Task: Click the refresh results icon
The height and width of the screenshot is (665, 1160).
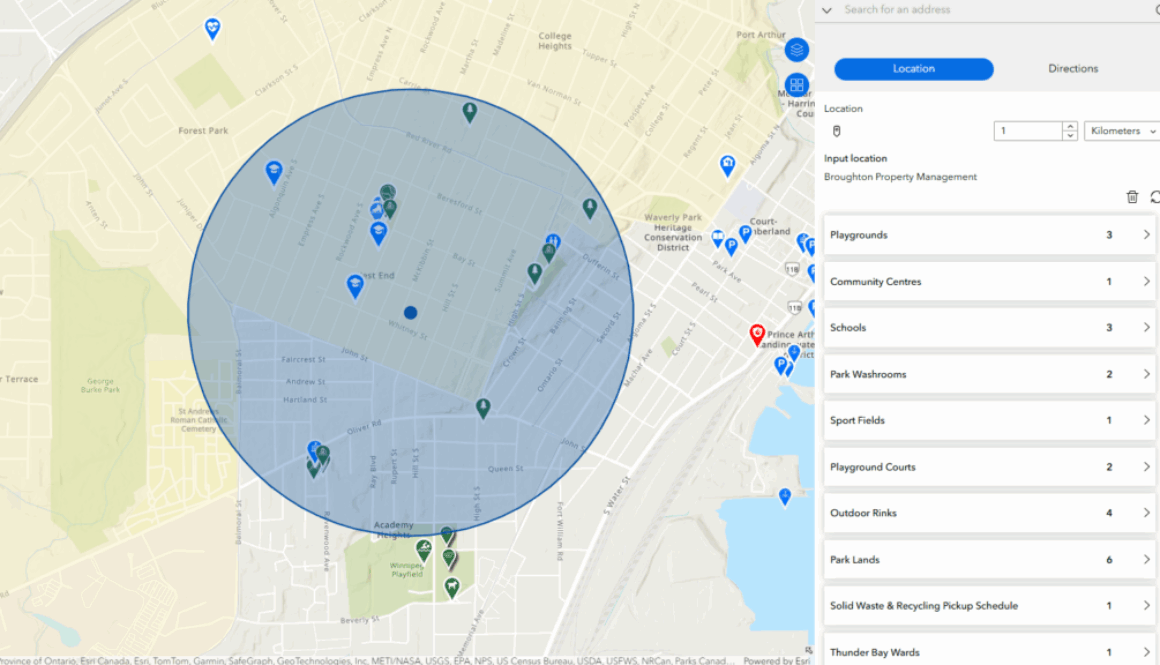Action: (x=1155, y=197)
